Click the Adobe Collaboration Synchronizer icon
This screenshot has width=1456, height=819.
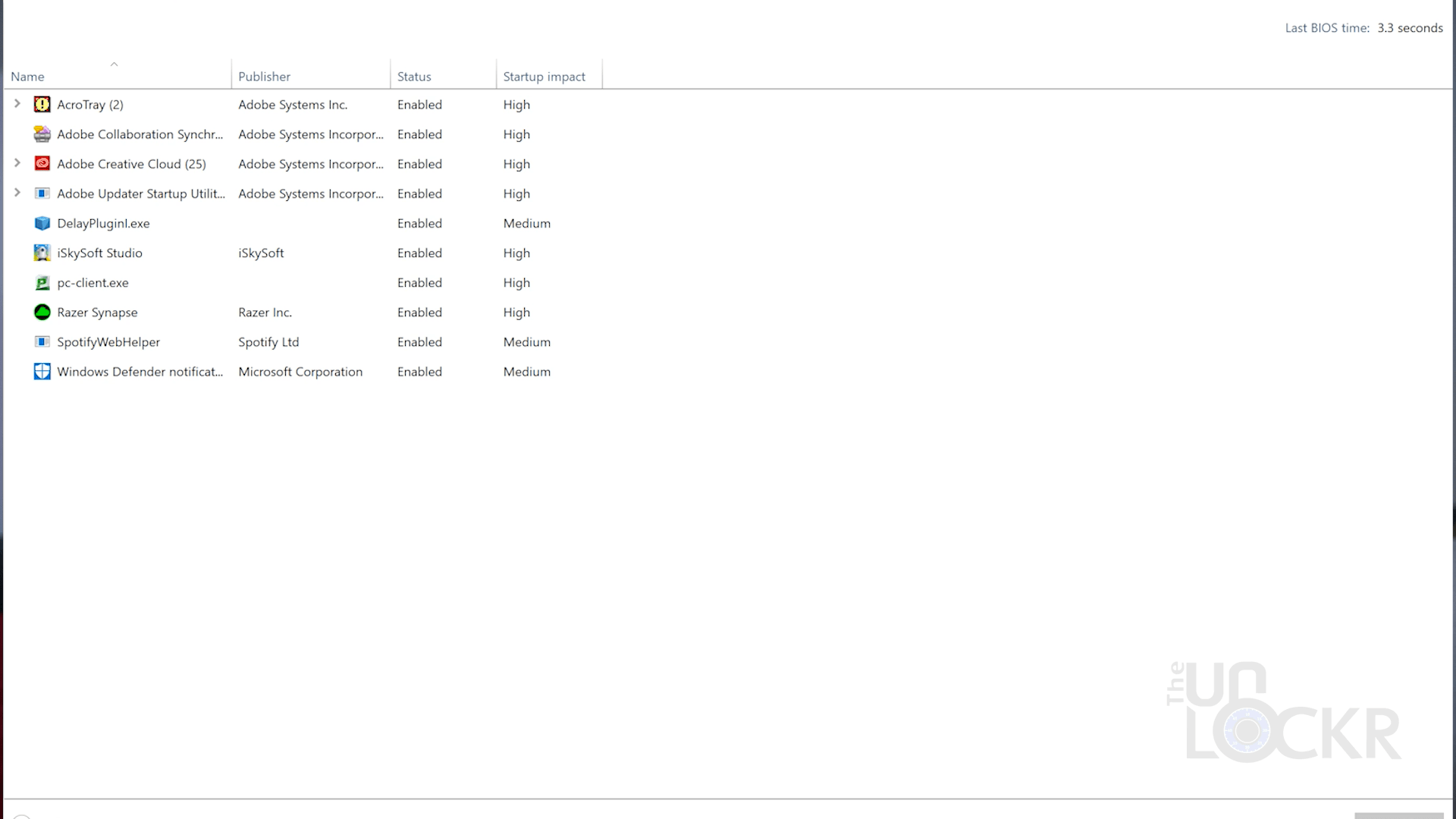pos(42,134)
